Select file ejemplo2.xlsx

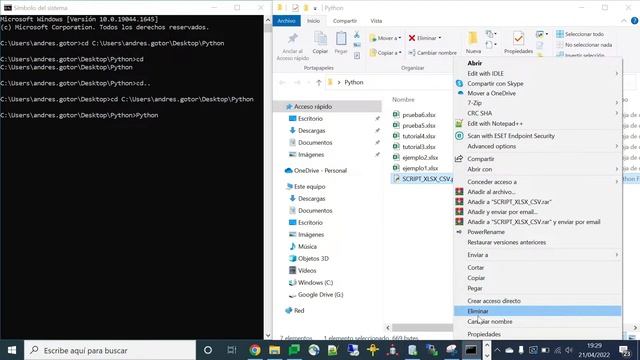click(420, 158)
